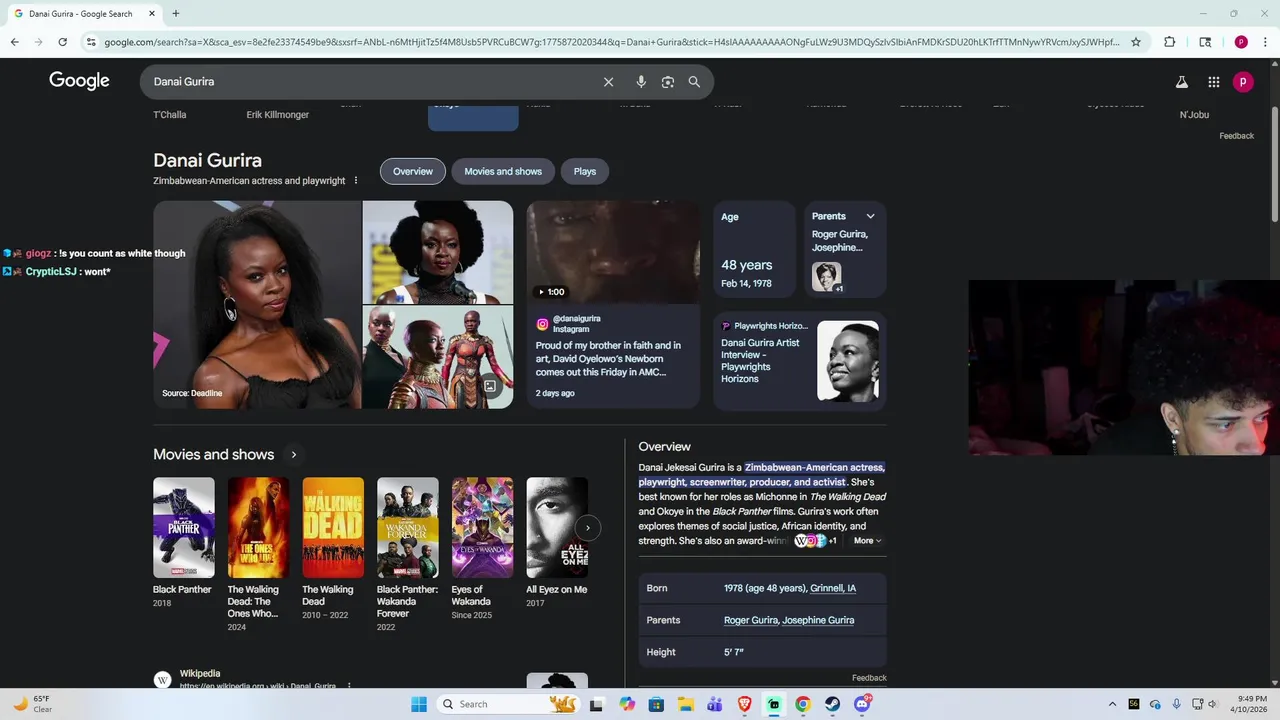Open the large Deadline portrait photo
1280x720 pixels.
(x=257, y=304)
